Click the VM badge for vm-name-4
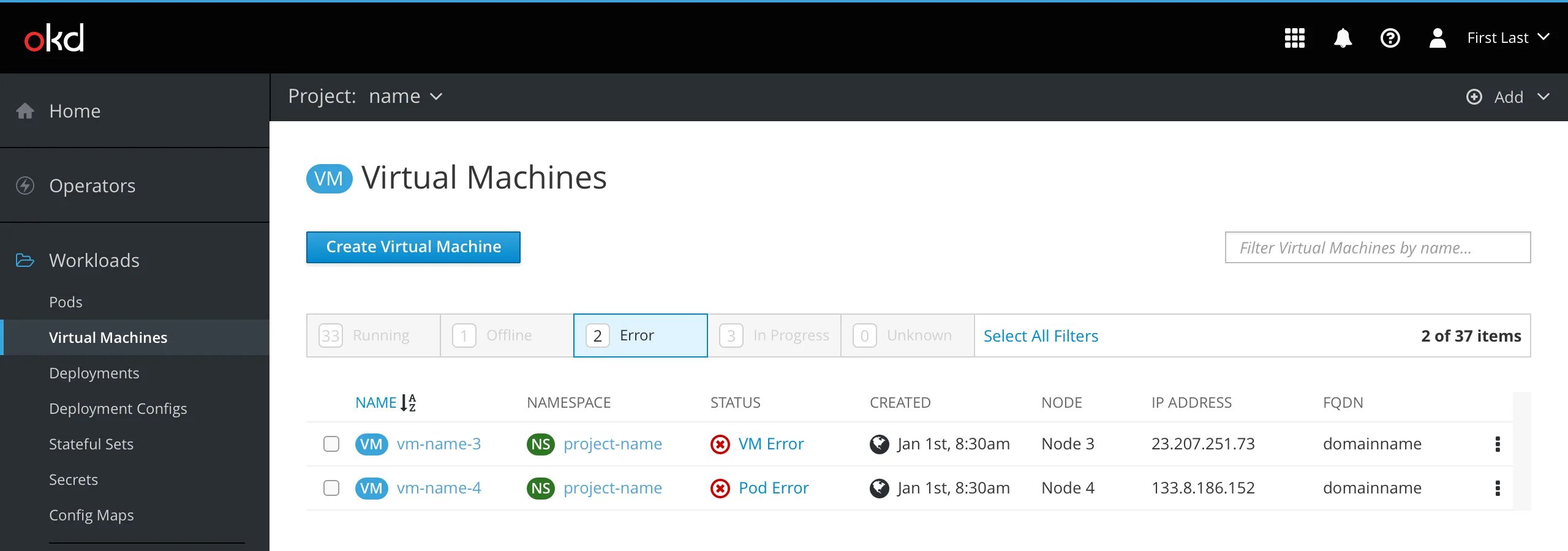Screen dimensions: 1568x551 click(x=371, y=488)
